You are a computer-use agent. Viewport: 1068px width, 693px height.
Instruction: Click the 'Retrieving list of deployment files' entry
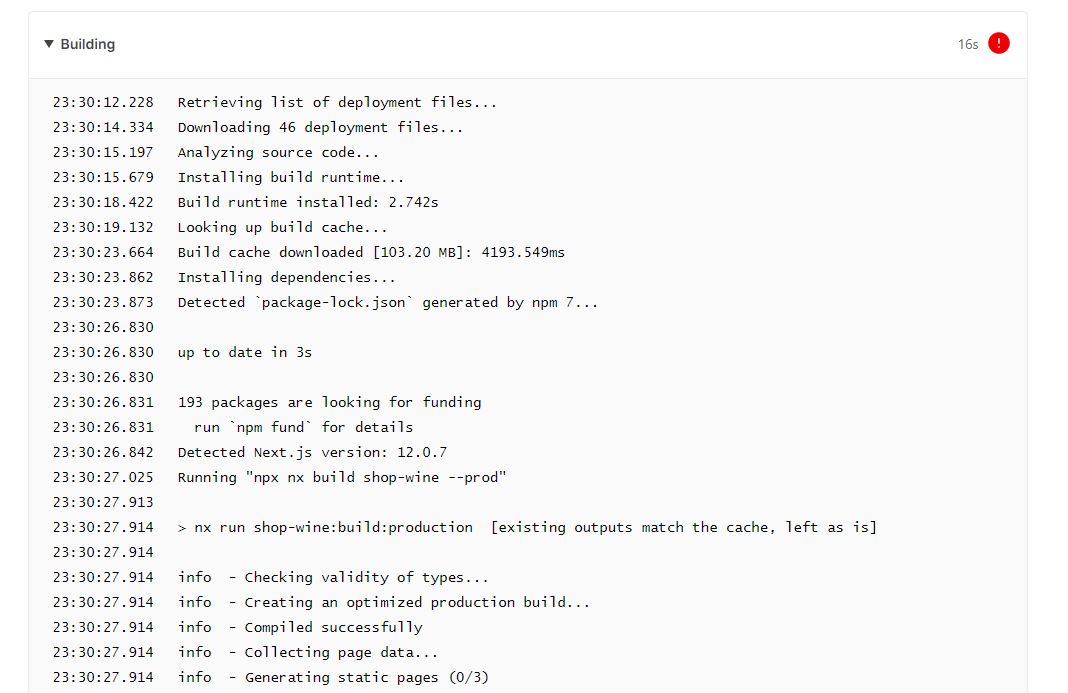(x=338, y=102)
